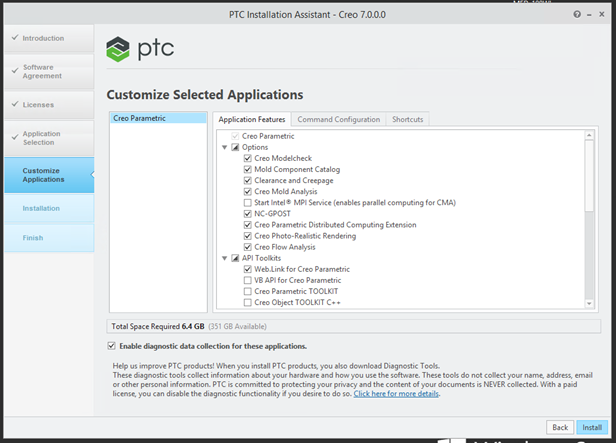Click the Finish step in sidebar
This screenshot has width=616, height=443.
click(49, 238)
